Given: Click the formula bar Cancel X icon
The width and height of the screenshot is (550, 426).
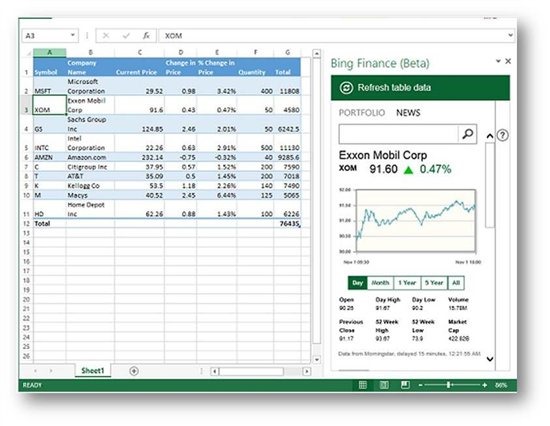Looking at the screenshot, I should point(106,36).
